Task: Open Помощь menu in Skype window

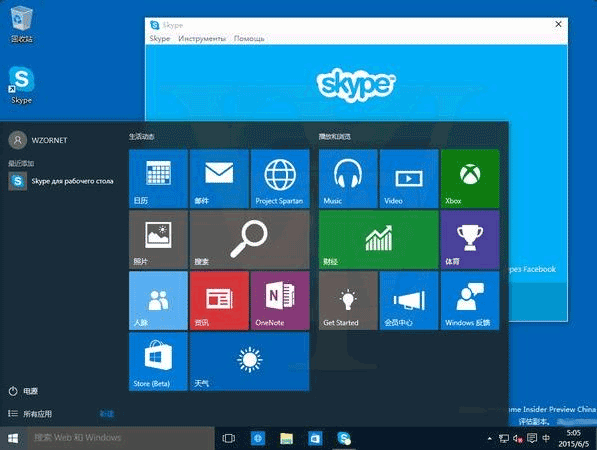Action: 249,38
